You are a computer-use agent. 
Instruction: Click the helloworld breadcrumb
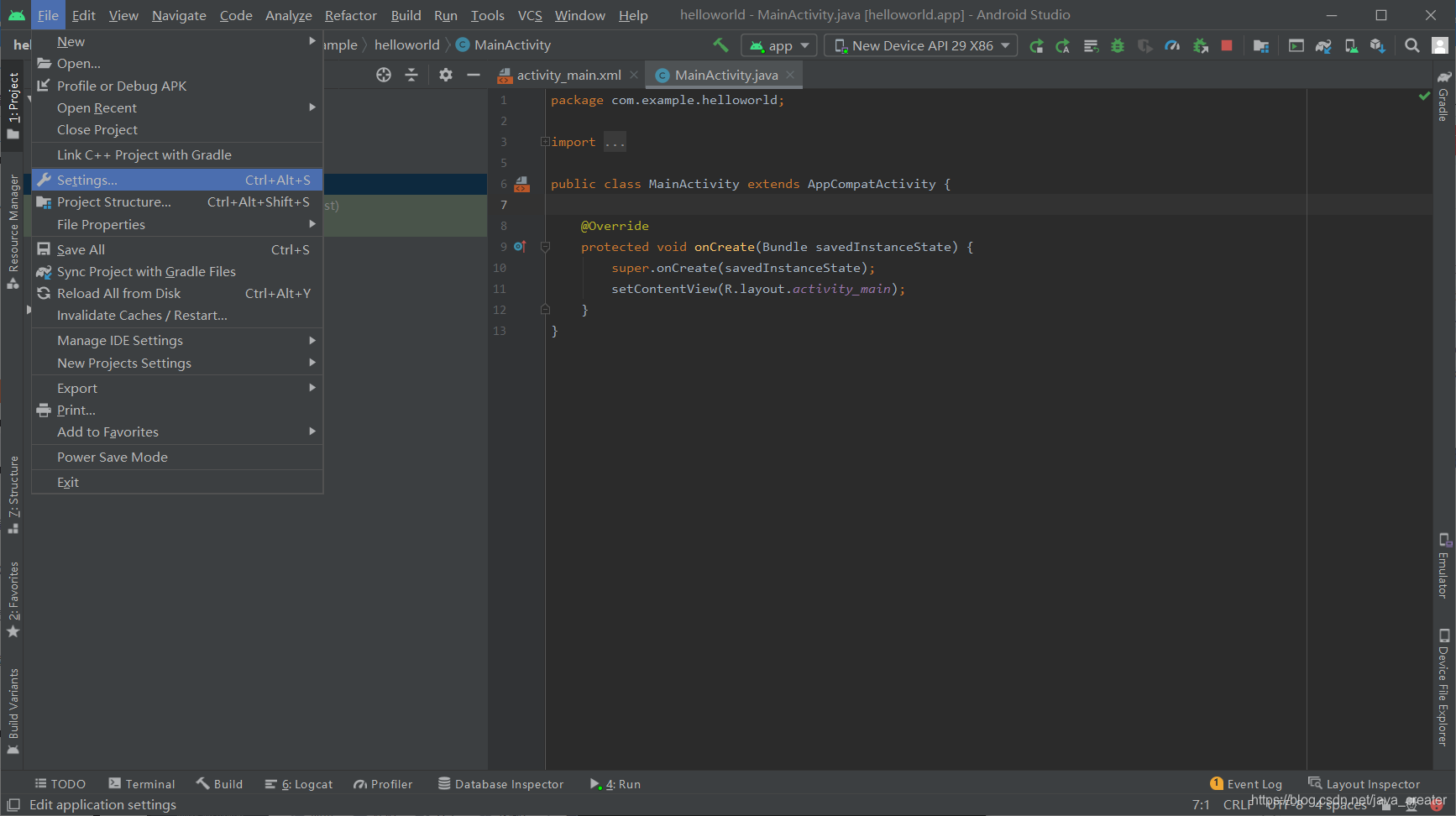point(406,45)
